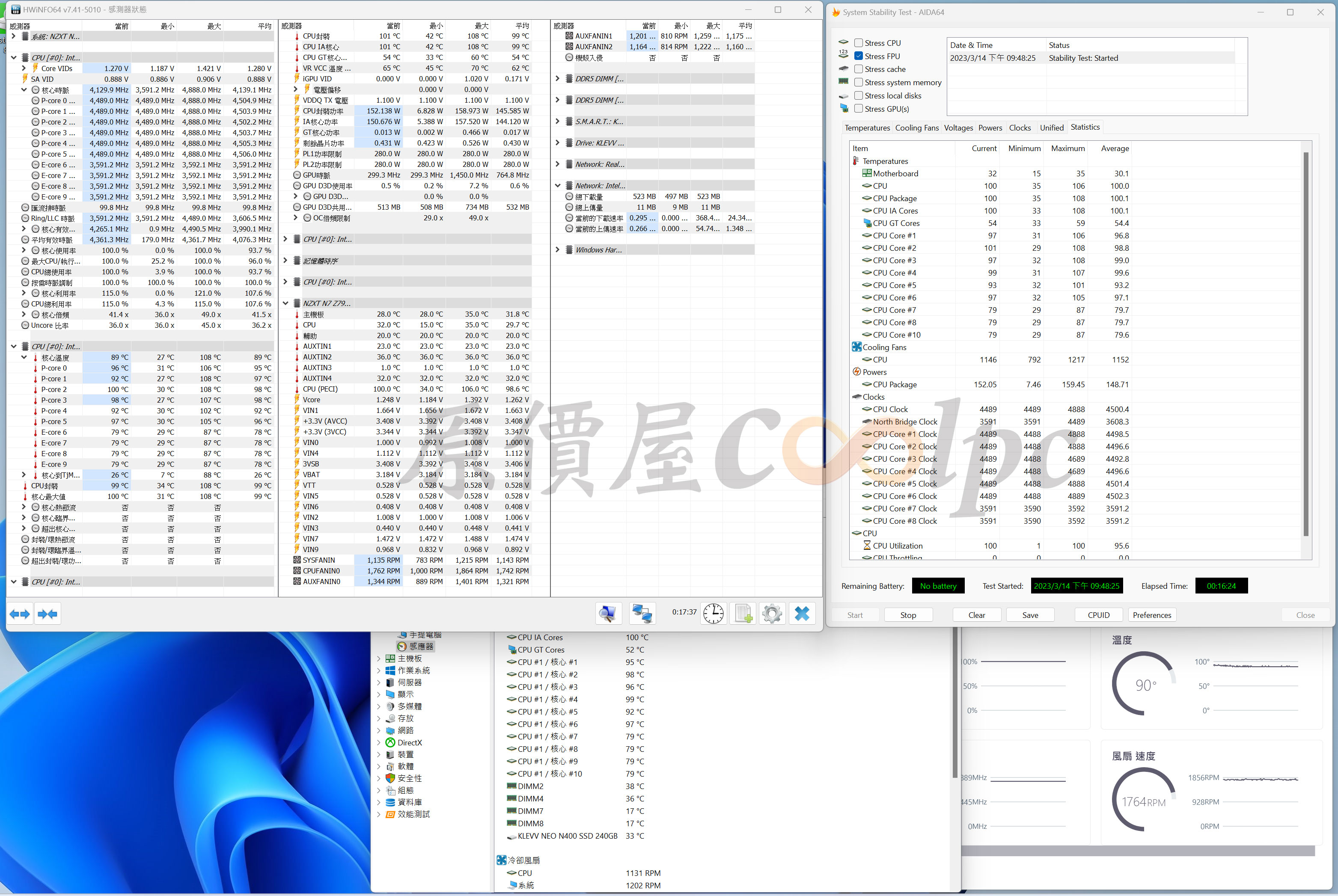The width and height of the screenshot is (1338, 896).
Task: Click the Stop button in AIDA64
Action: [908, 615]
